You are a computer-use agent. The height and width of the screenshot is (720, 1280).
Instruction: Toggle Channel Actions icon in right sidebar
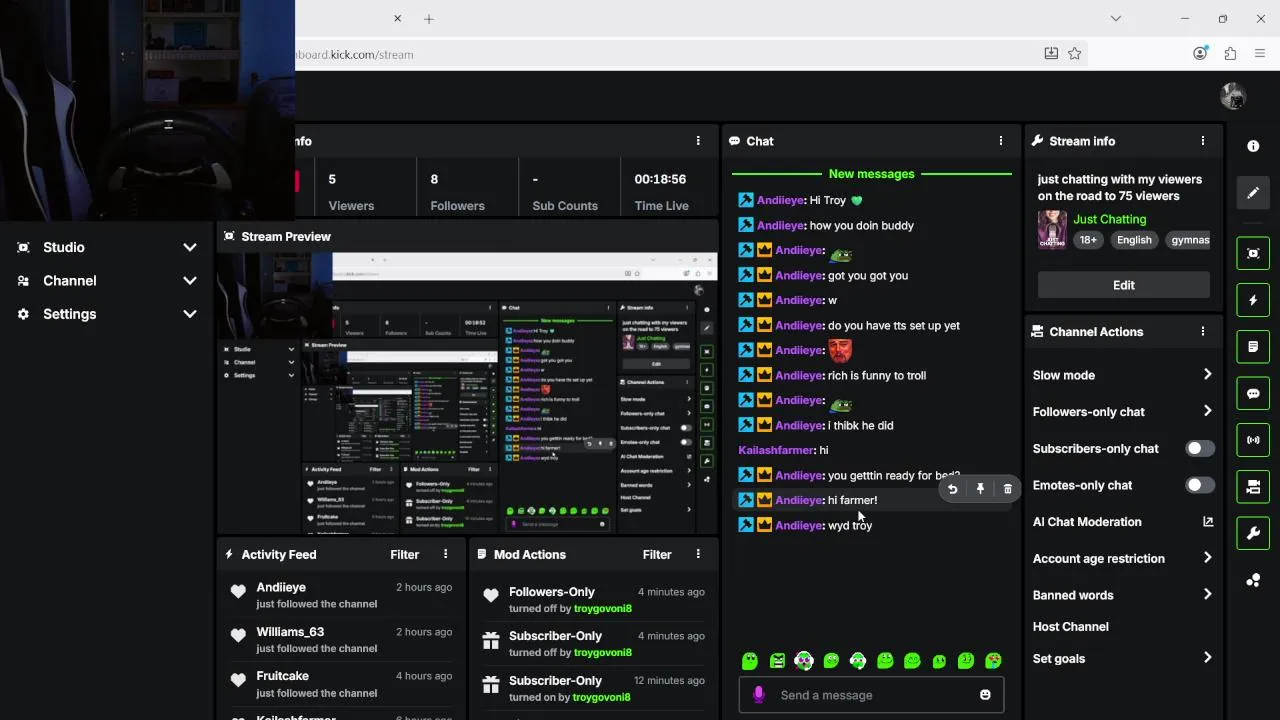coord(1253,487)
